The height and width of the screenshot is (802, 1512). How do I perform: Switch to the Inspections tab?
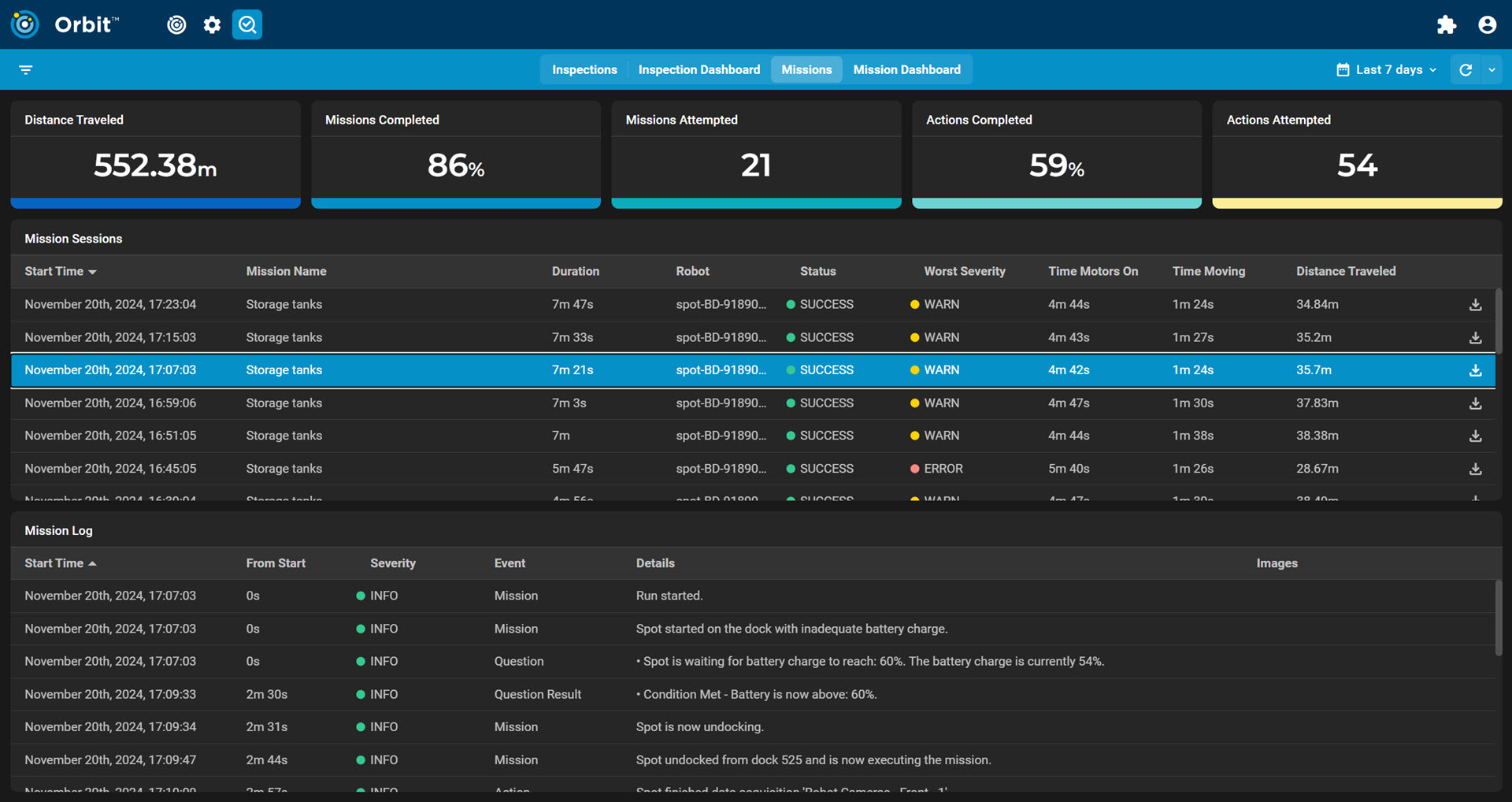tap(584, 70)
